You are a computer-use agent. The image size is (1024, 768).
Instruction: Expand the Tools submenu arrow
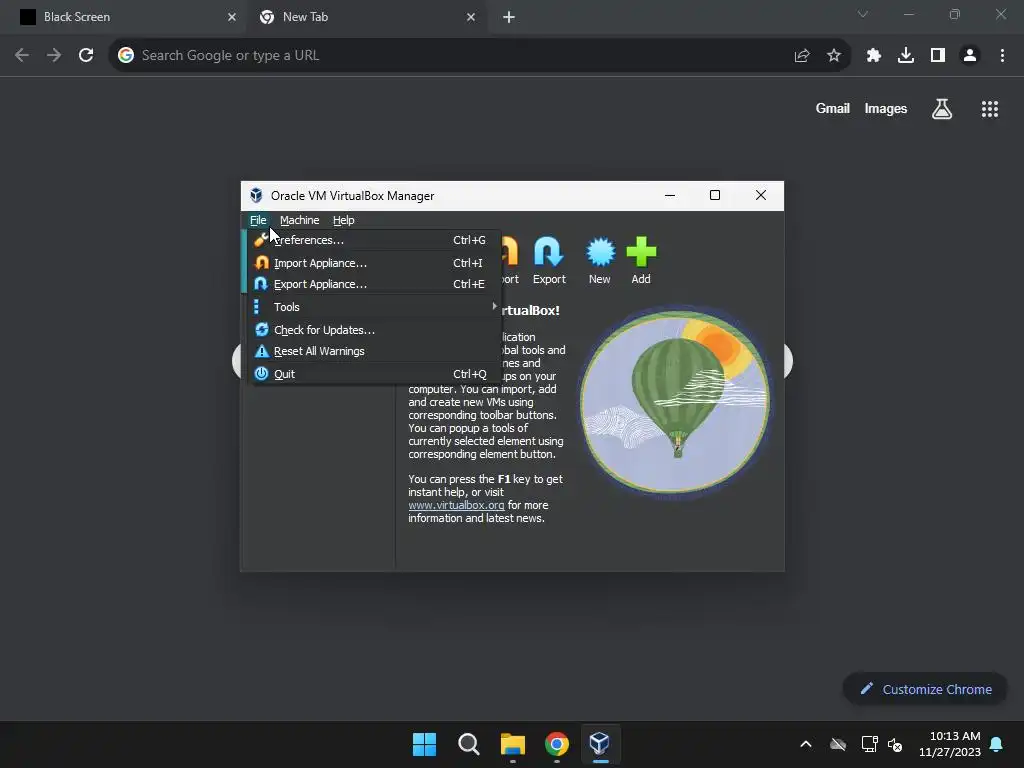click(x=494, y=306)
